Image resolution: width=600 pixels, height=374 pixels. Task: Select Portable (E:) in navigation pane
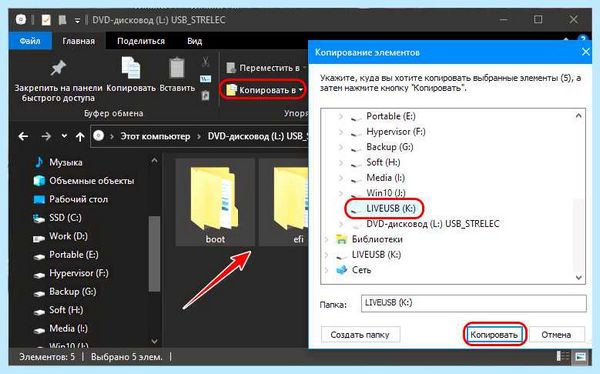point(73,255)
